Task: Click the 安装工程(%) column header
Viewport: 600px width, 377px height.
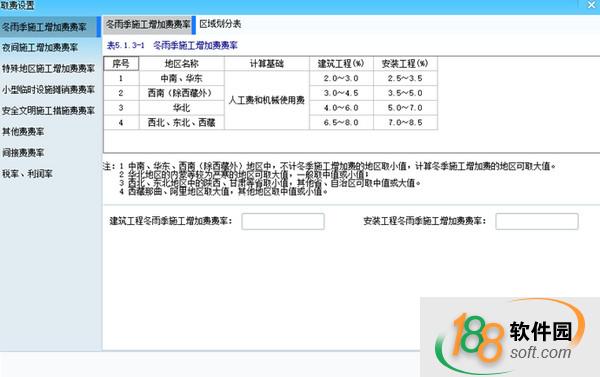Action: pos(405,64)
